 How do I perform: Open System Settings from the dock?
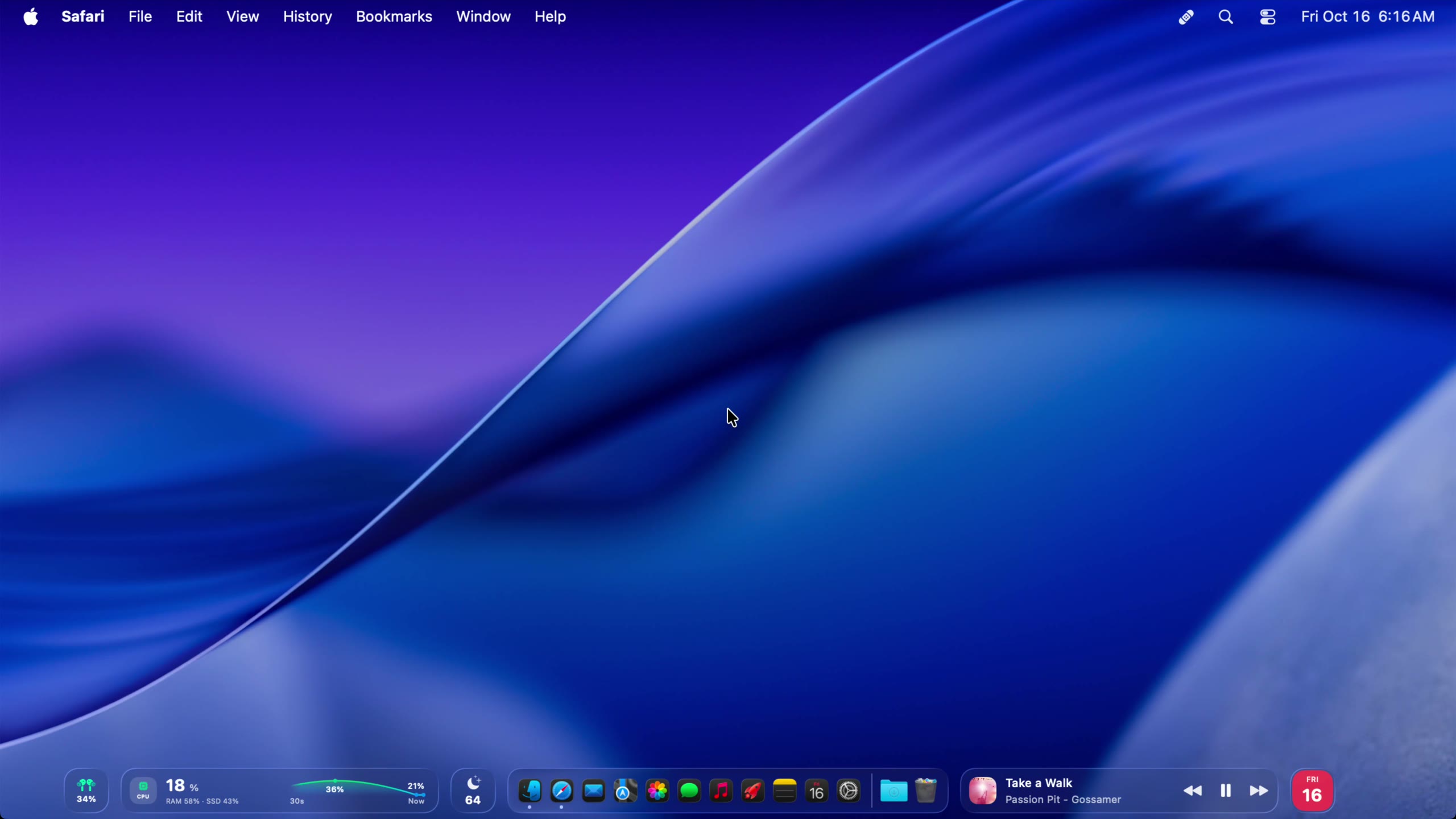click(849, 791)
